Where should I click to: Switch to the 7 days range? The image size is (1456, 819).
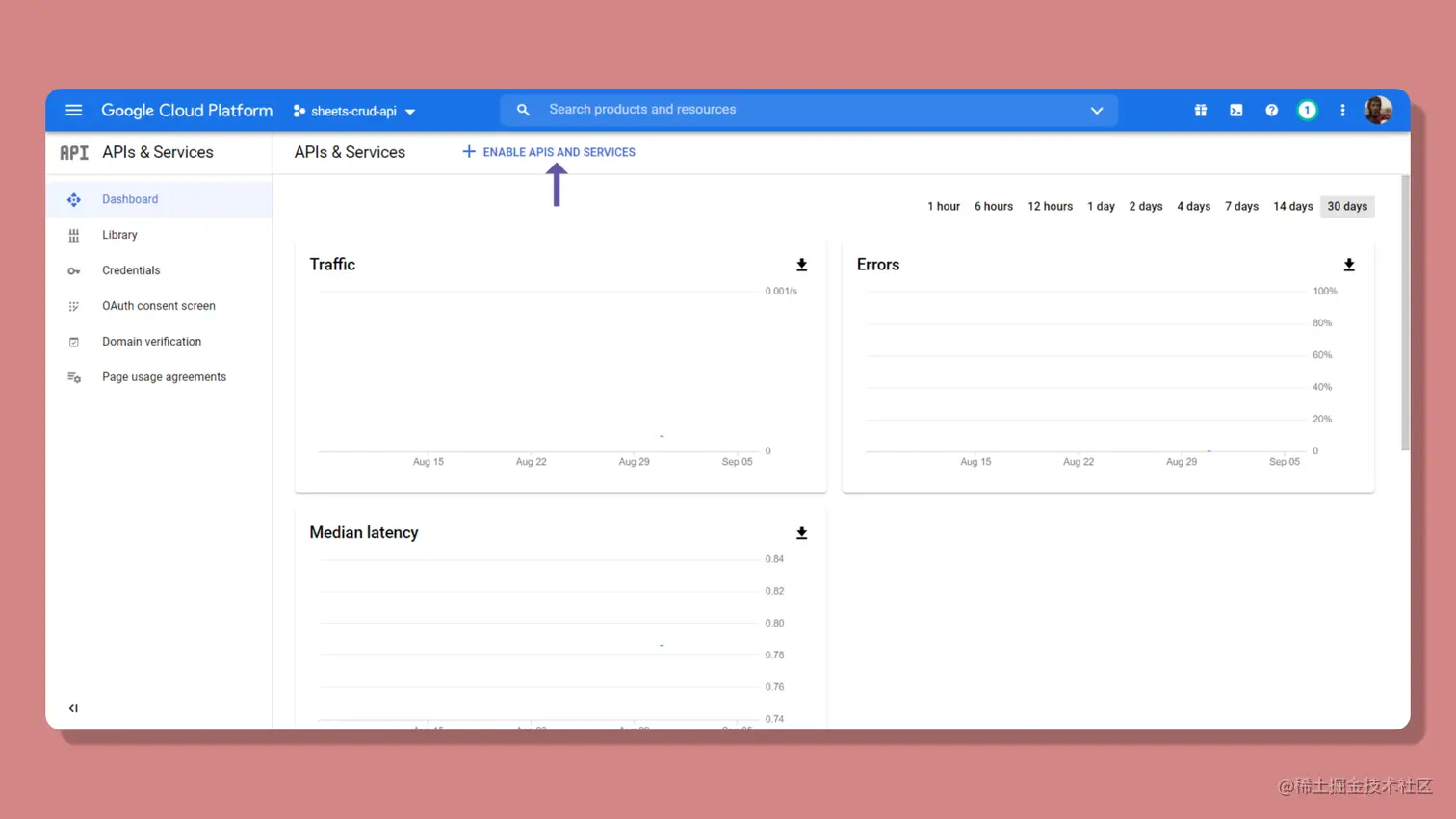pyautogui.click(x=1241, y=206)
